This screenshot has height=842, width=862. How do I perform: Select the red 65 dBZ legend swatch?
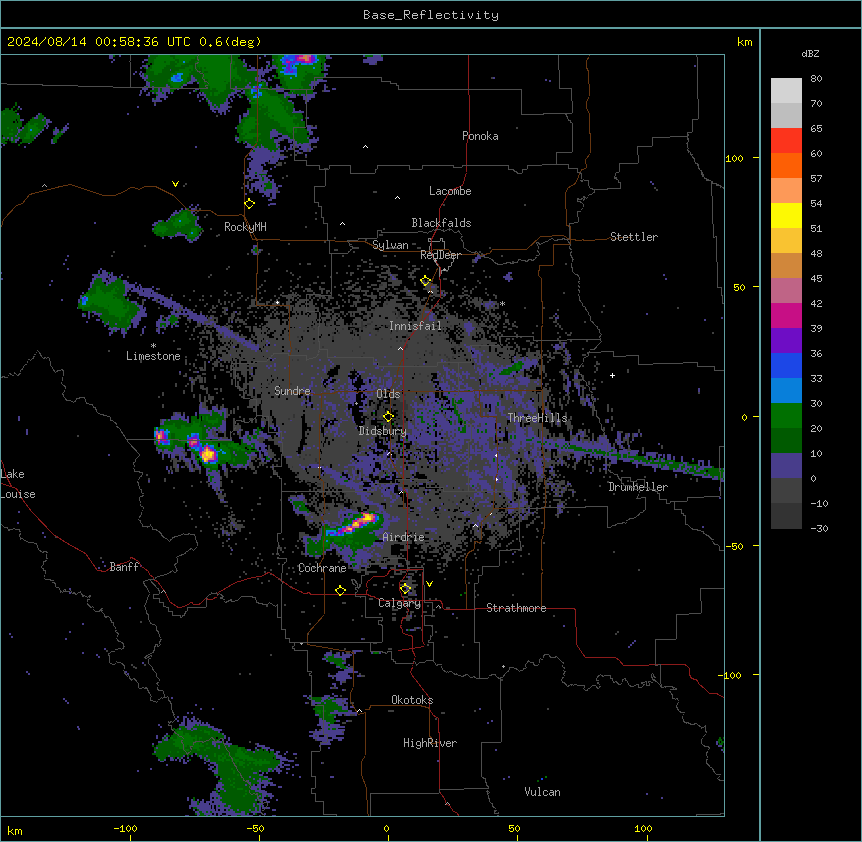click(x=786, y=140)
